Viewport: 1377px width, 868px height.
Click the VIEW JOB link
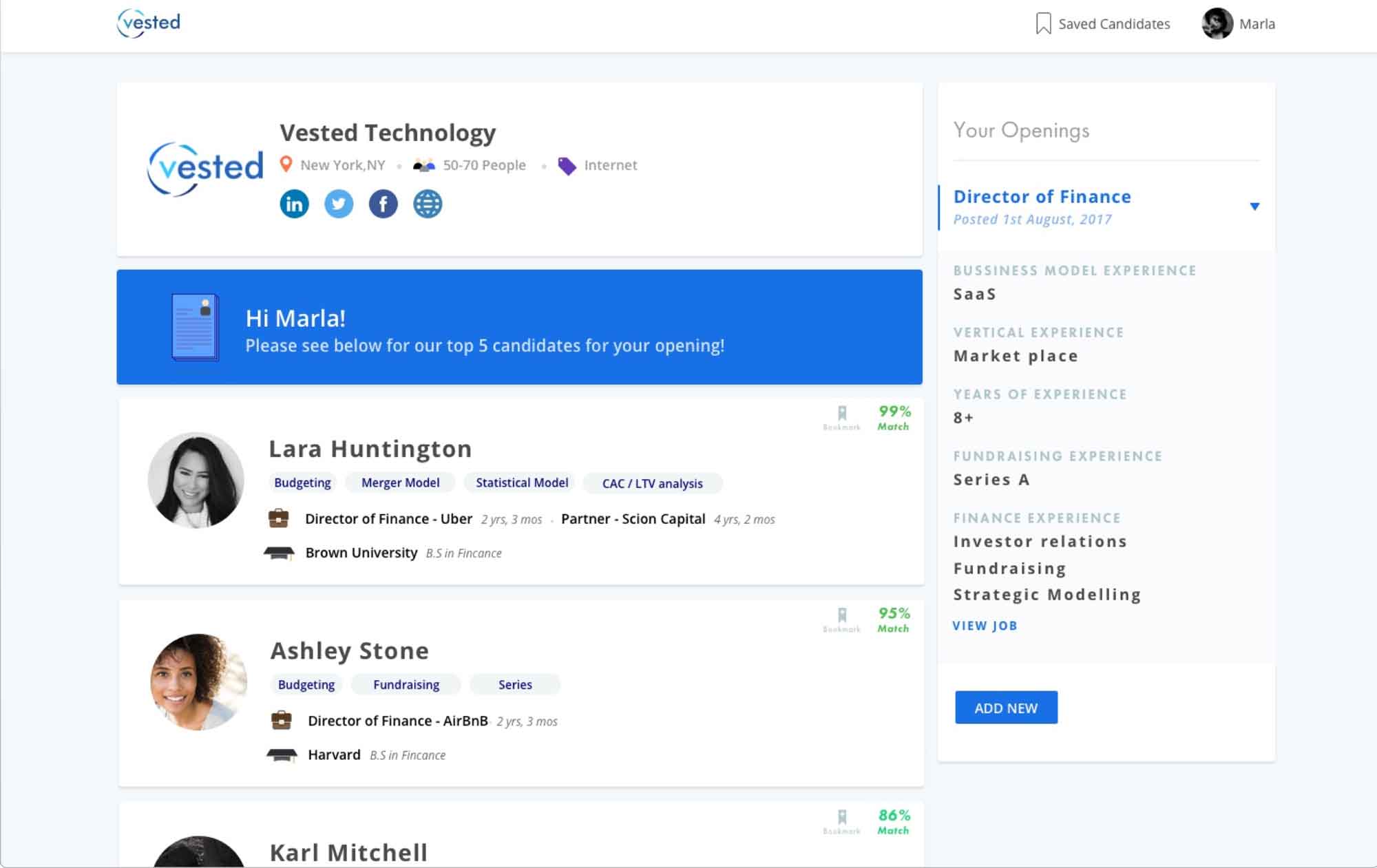(985, 626)
